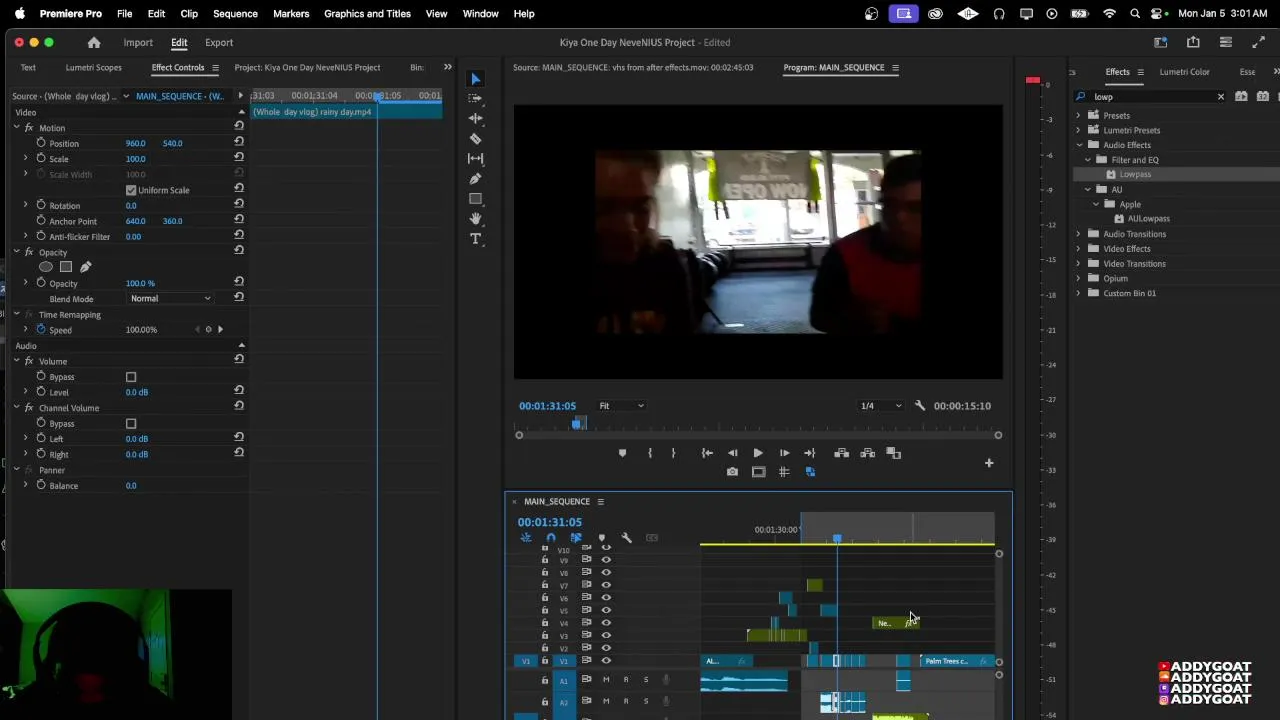
Task: Hide track V9 with the eye icon
Action: click(606, 560)
